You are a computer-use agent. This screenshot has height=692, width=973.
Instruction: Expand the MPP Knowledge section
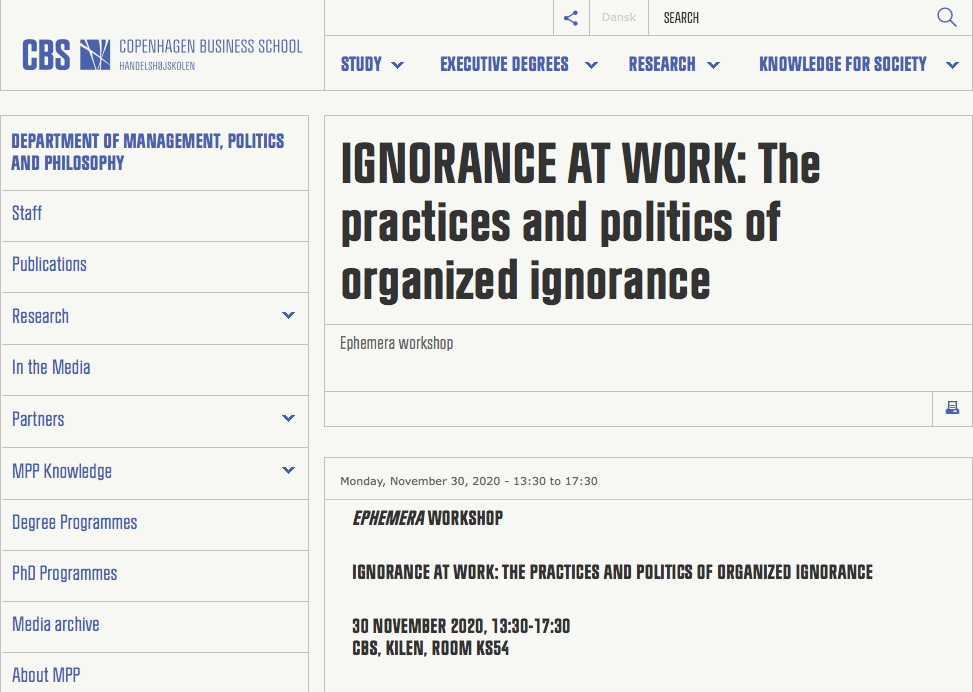point(288,470)
